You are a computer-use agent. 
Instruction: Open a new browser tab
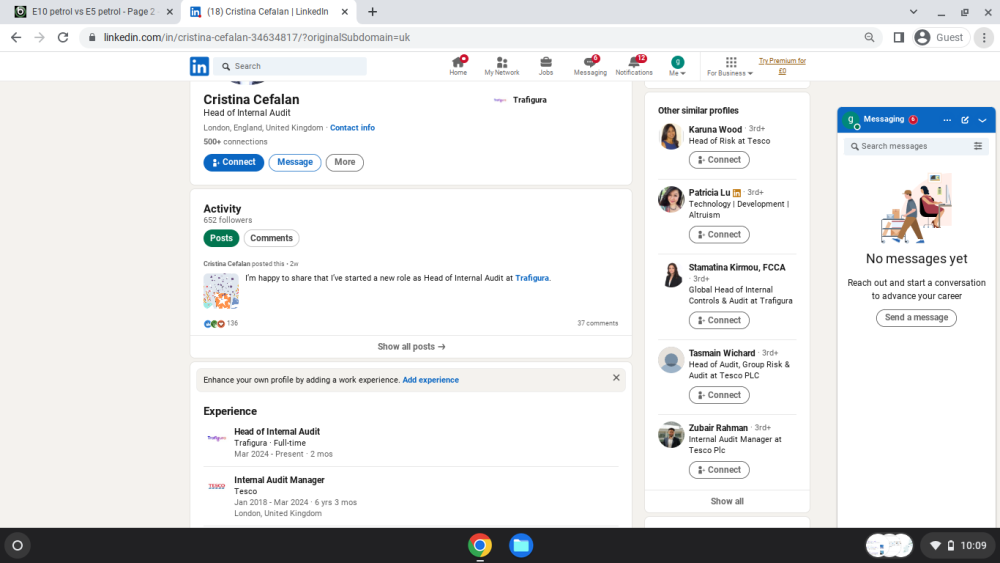pyautogui.click(x=372, y=12)
